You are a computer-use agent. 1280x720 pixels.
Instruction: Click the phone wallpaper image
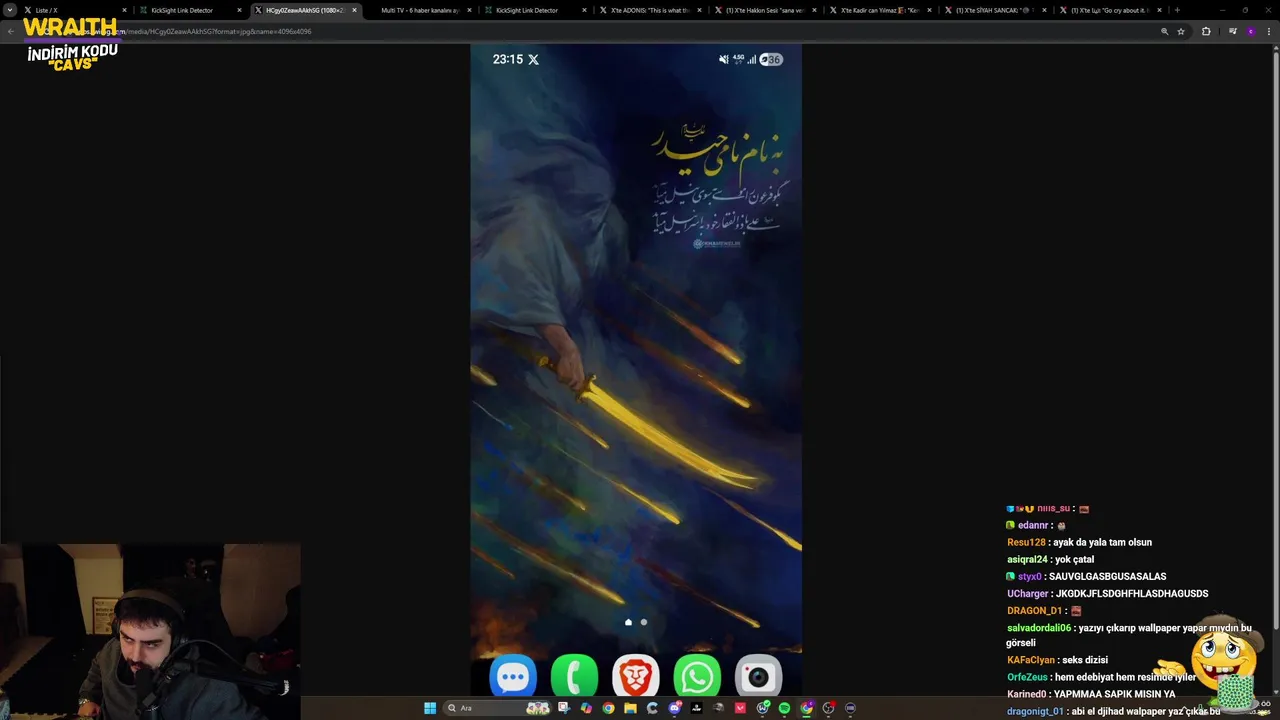(x=636, y=370)
